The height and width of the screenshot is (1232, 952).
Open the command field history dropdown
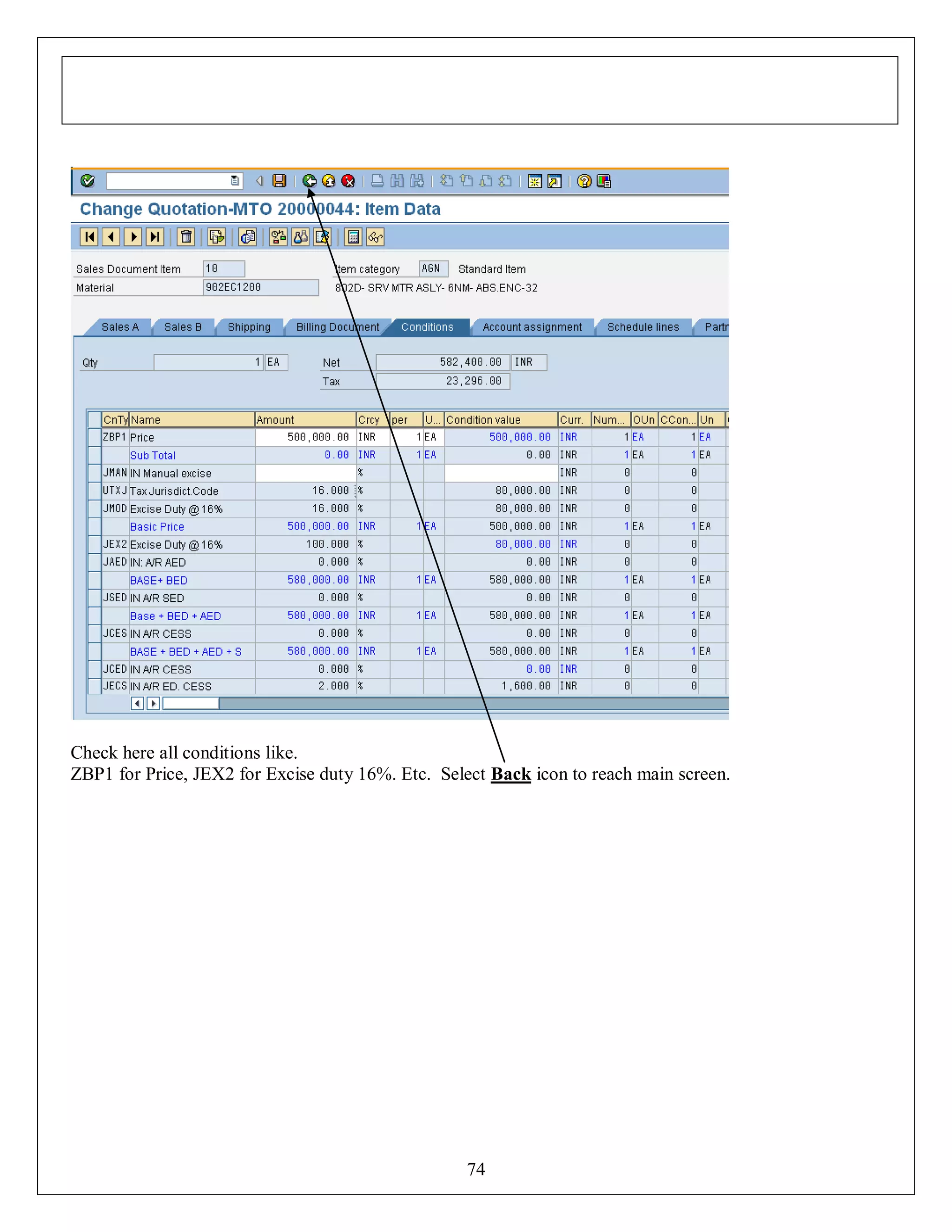(x=235, y=180)
